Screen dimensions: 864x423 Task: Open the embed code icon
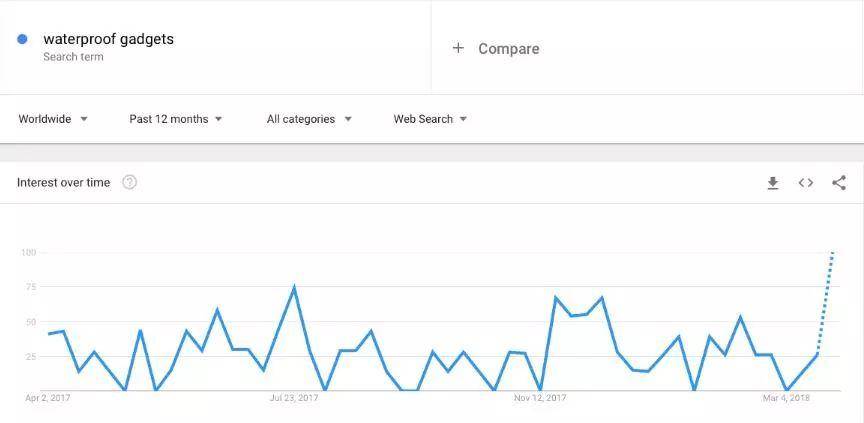click(x=805, y=183)
